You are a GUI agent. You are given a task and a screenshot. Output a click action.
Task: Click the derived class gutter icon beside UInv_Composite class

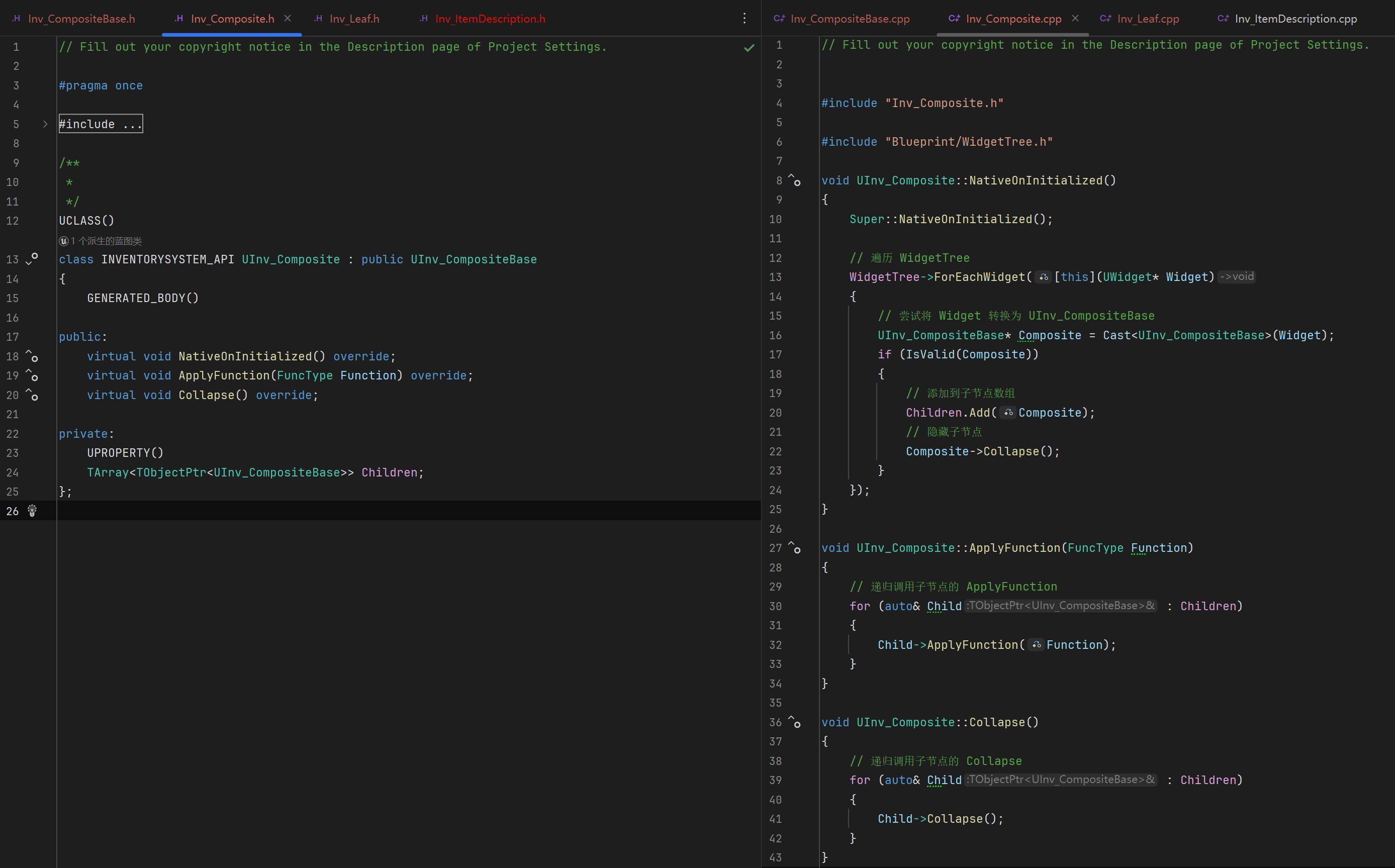[32, 258]
